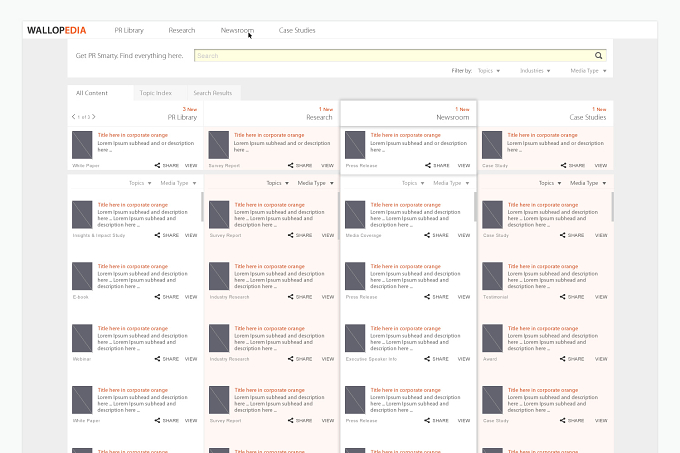Click the '1 of 3' page indicator

point(83,117)
